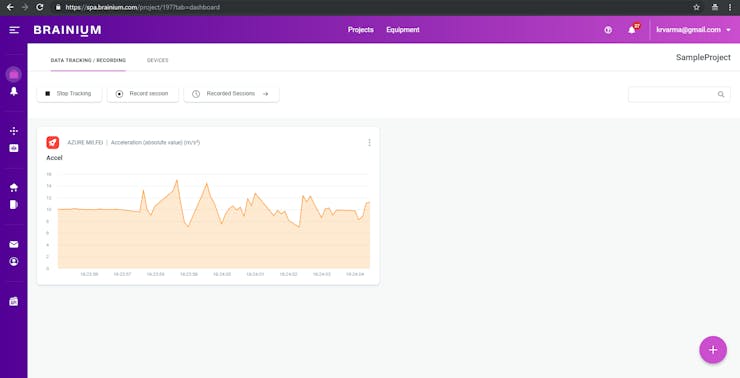Open the sidebar robot icon
The image size is (740, 378).
point(14,148)
